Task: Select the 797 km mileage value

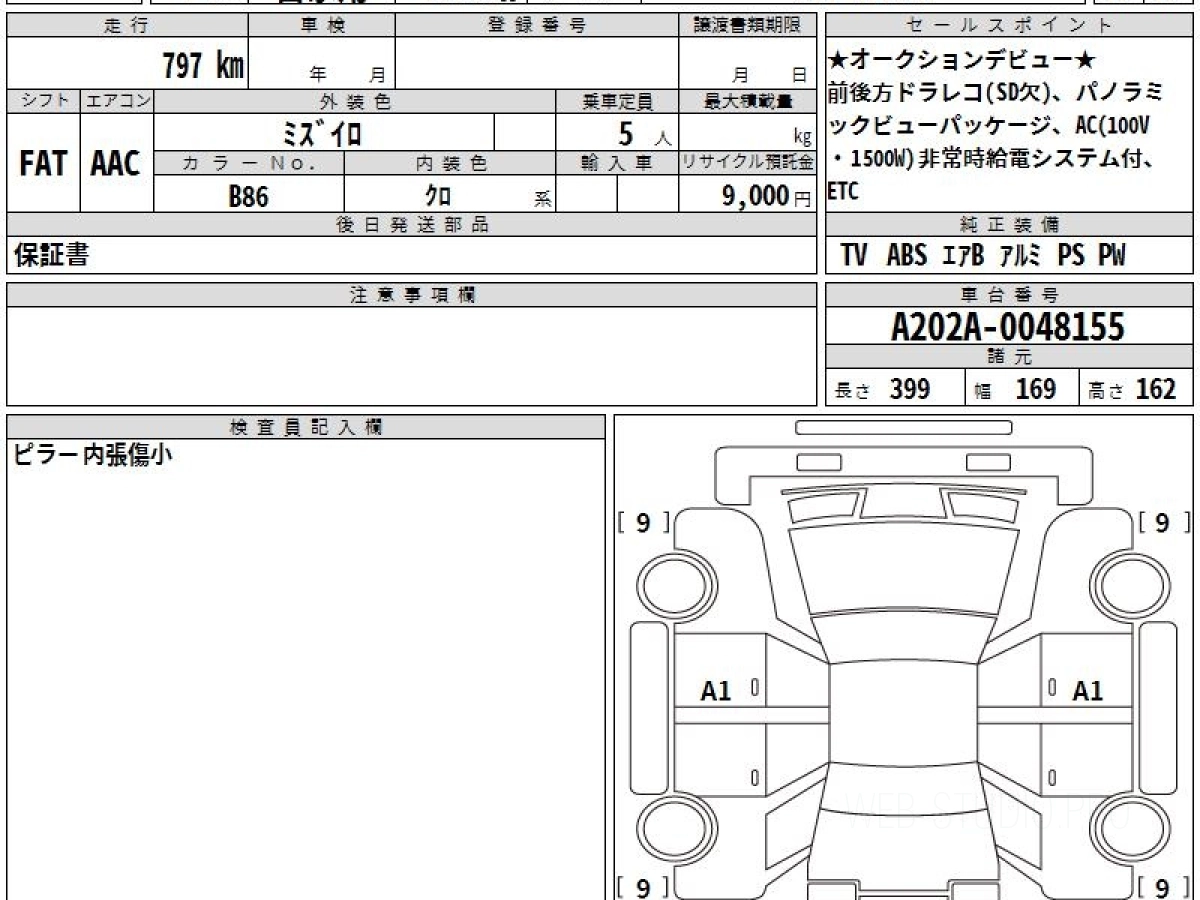Action: coord(203,66)
